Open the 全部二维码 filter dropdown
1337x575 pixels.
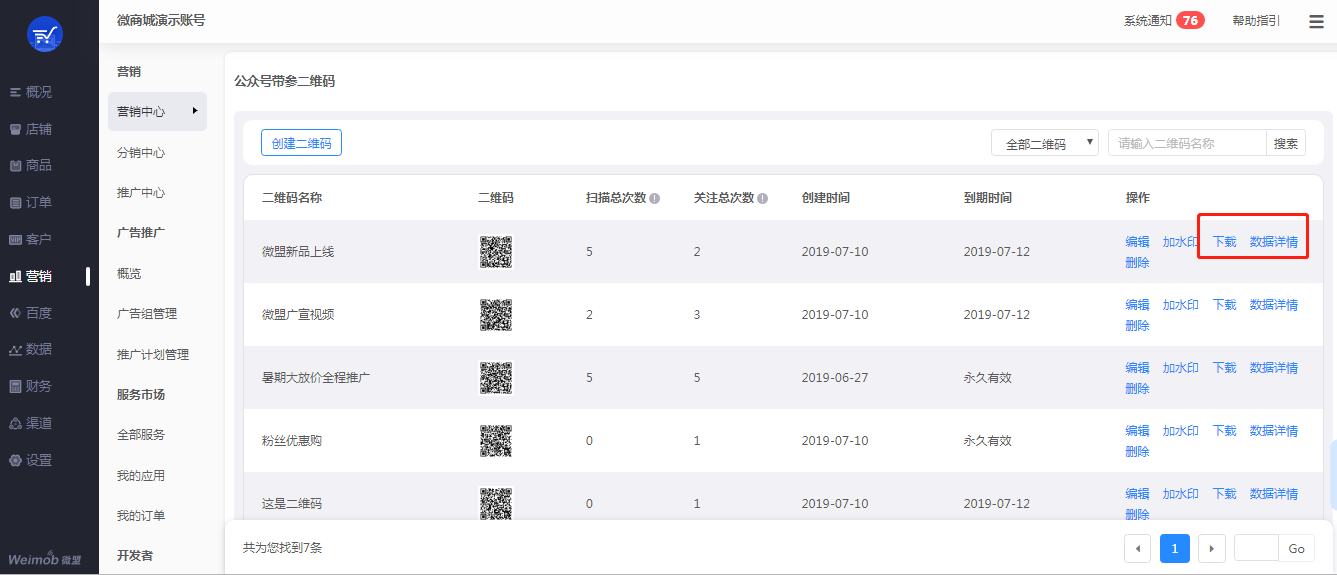[1045, 143]
